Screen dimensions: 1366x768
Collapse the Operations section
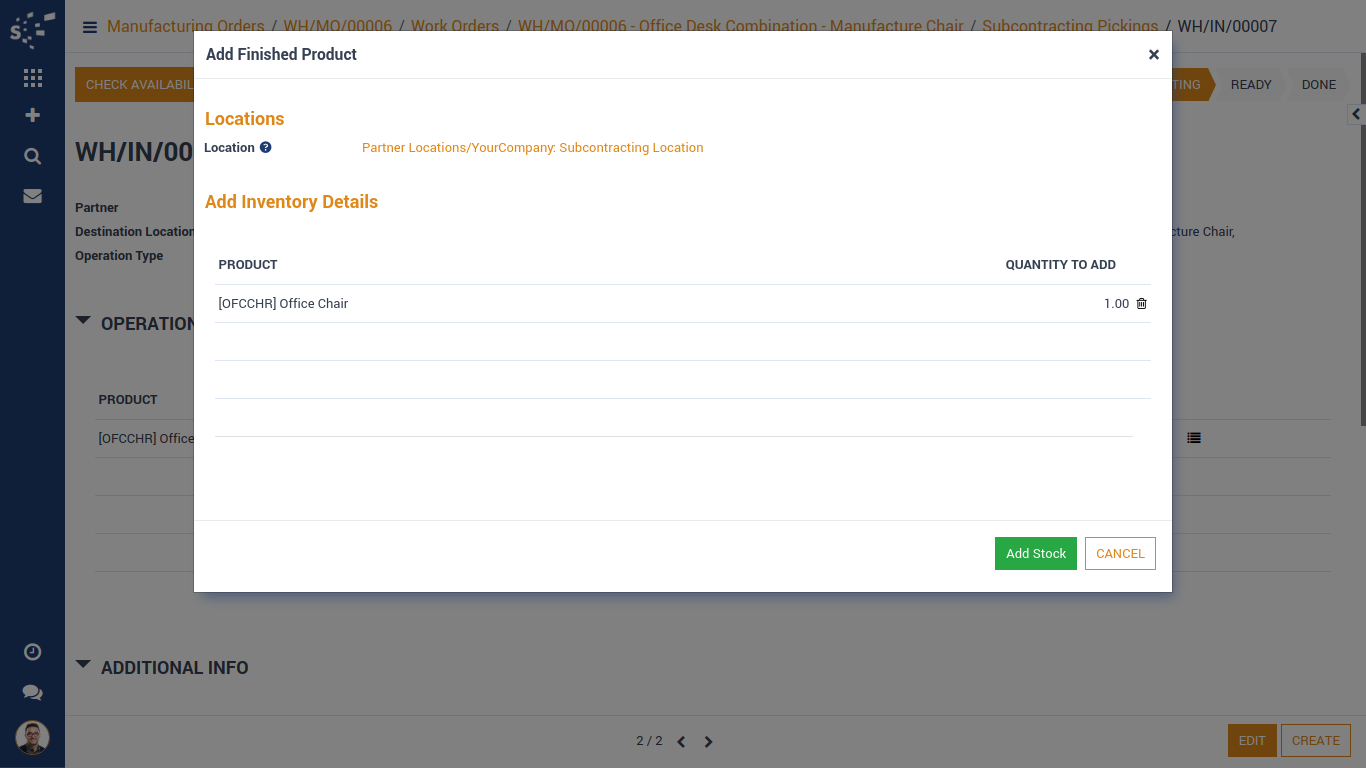tap(83, 322)
